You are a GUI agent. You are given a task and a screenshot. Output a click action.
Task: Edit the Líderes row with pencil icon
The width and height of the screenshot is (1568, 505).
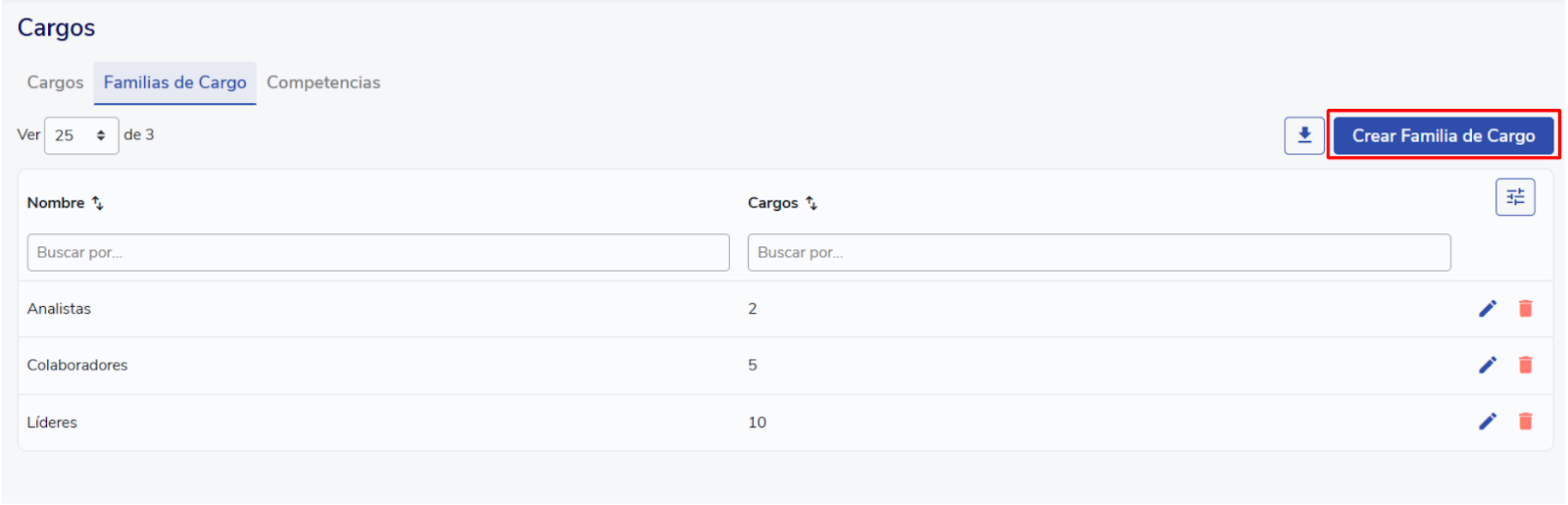pyautogui.click(x=1488, y=422)
